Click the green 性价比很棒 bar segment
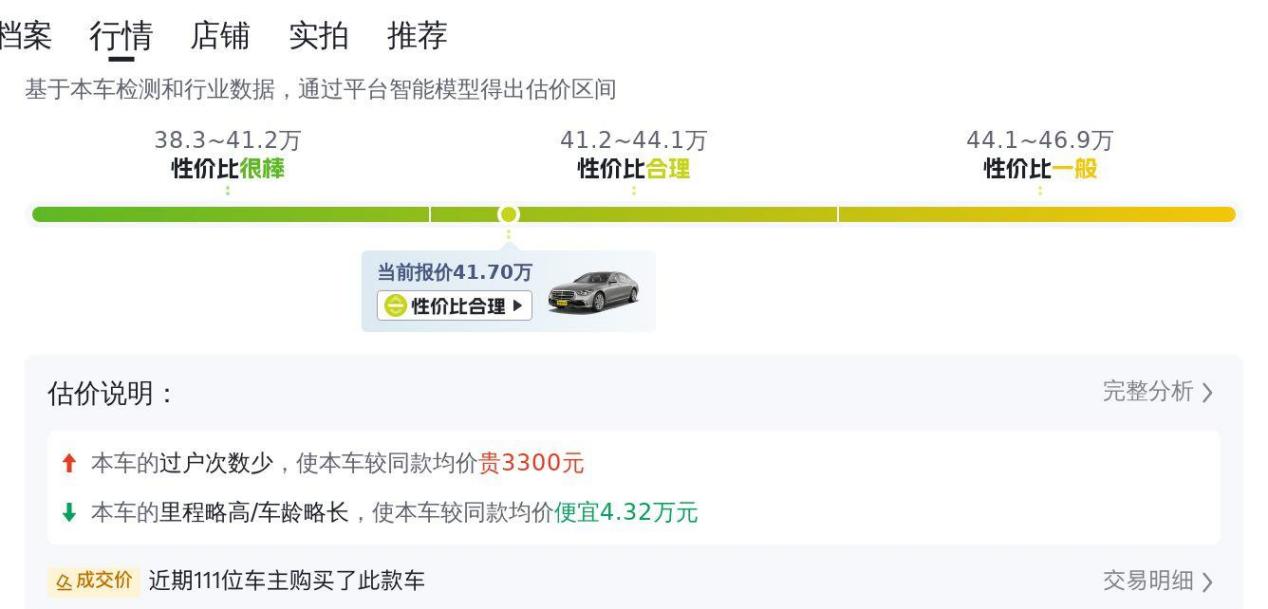 tap(230, 214)
